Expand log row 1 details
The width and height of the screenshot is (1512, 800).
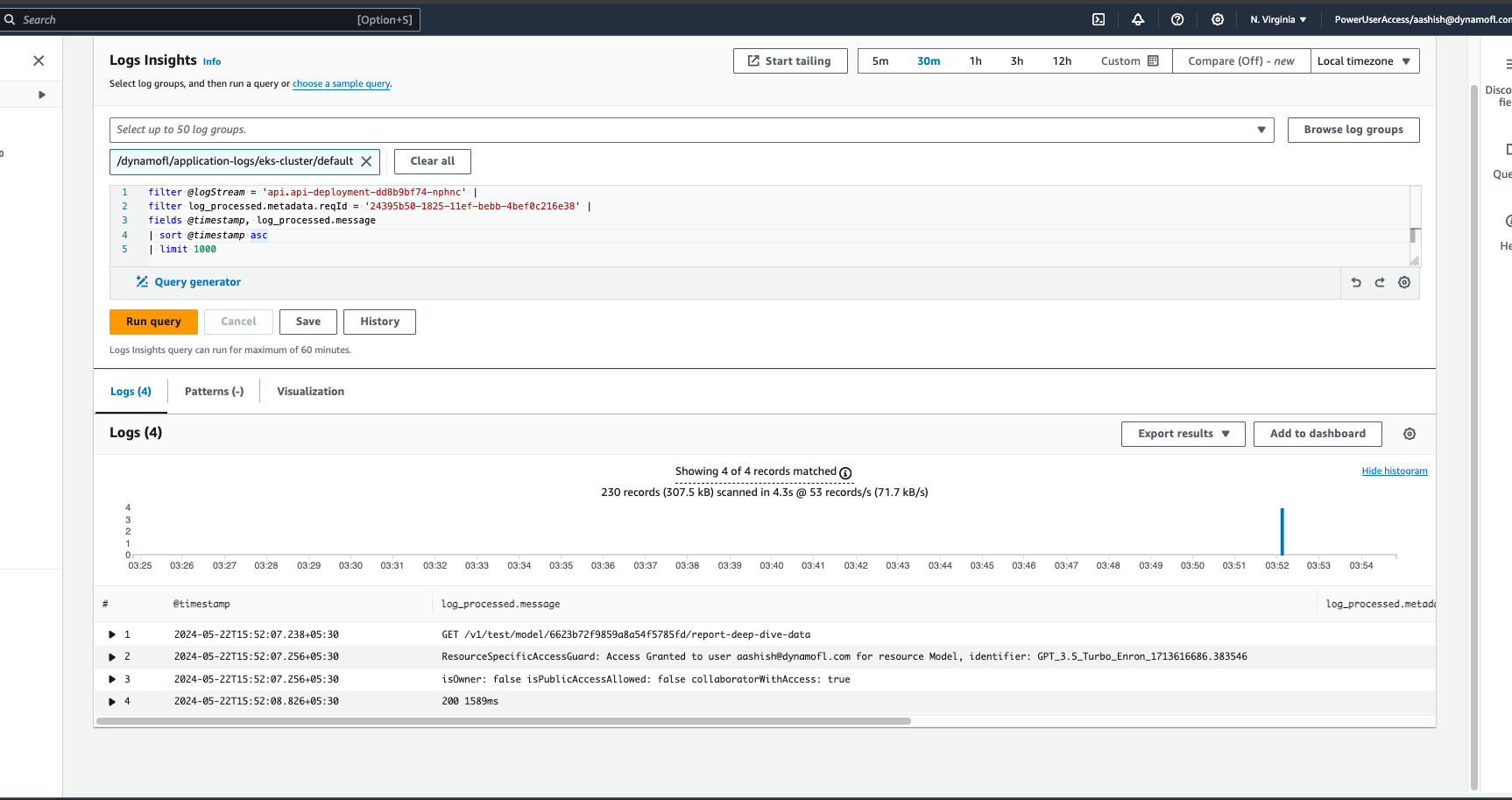pyautogui.click(x=112, y=634)
